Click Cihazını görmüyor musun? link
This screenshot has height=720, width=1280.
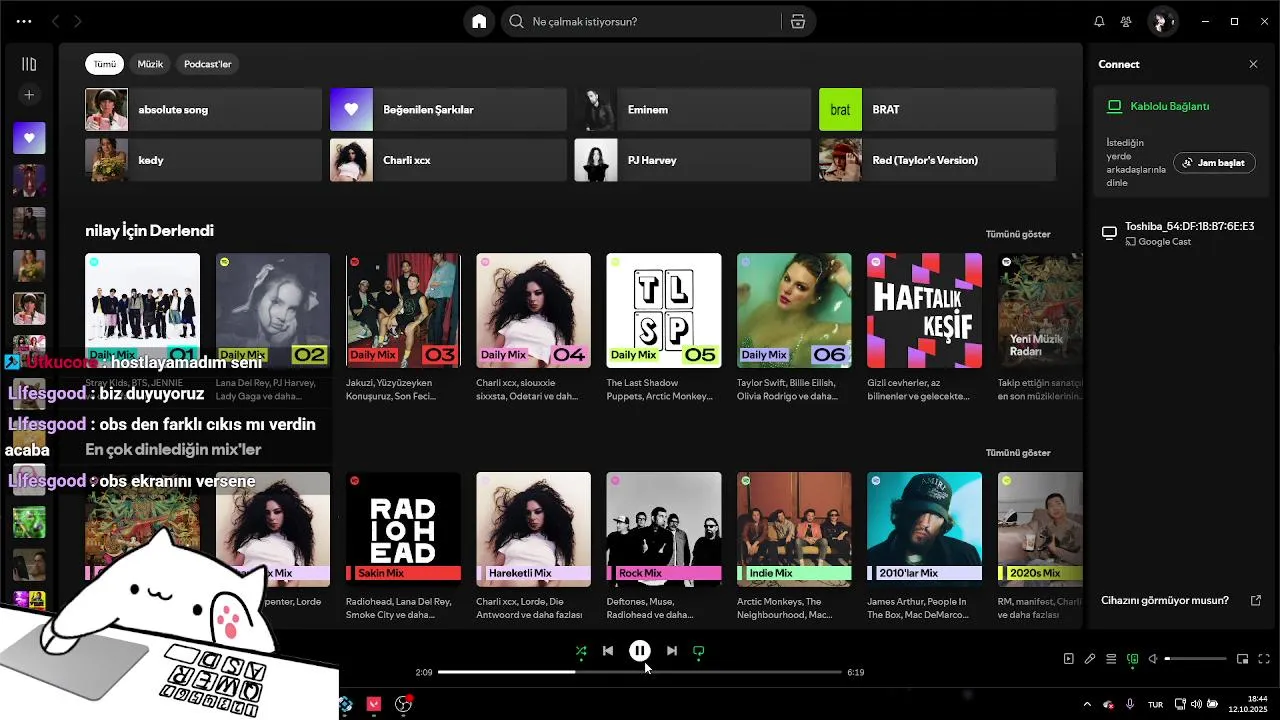coord(1164,601)
